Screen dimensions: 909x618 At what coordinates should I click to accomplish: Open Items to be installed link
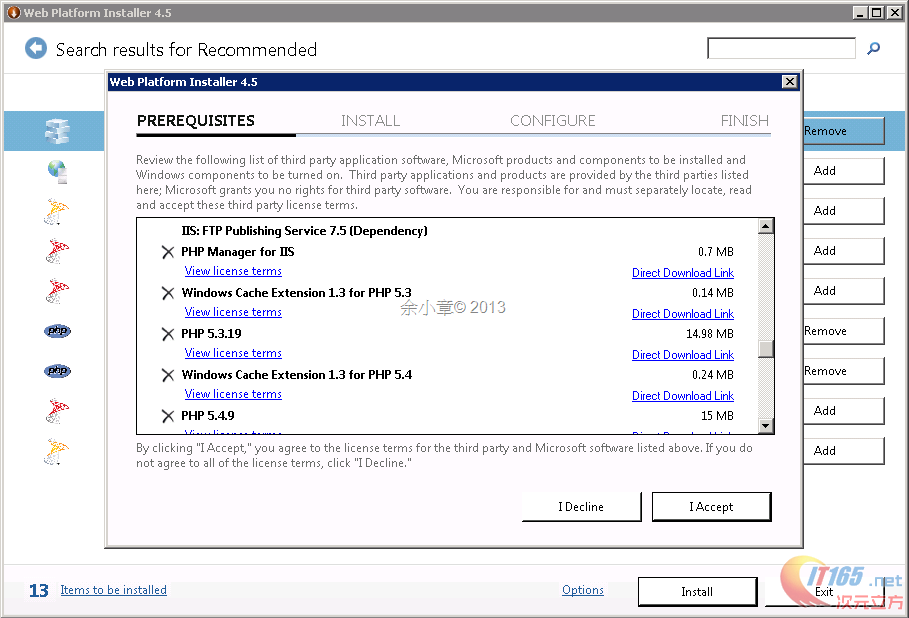[x=114, y=590]
